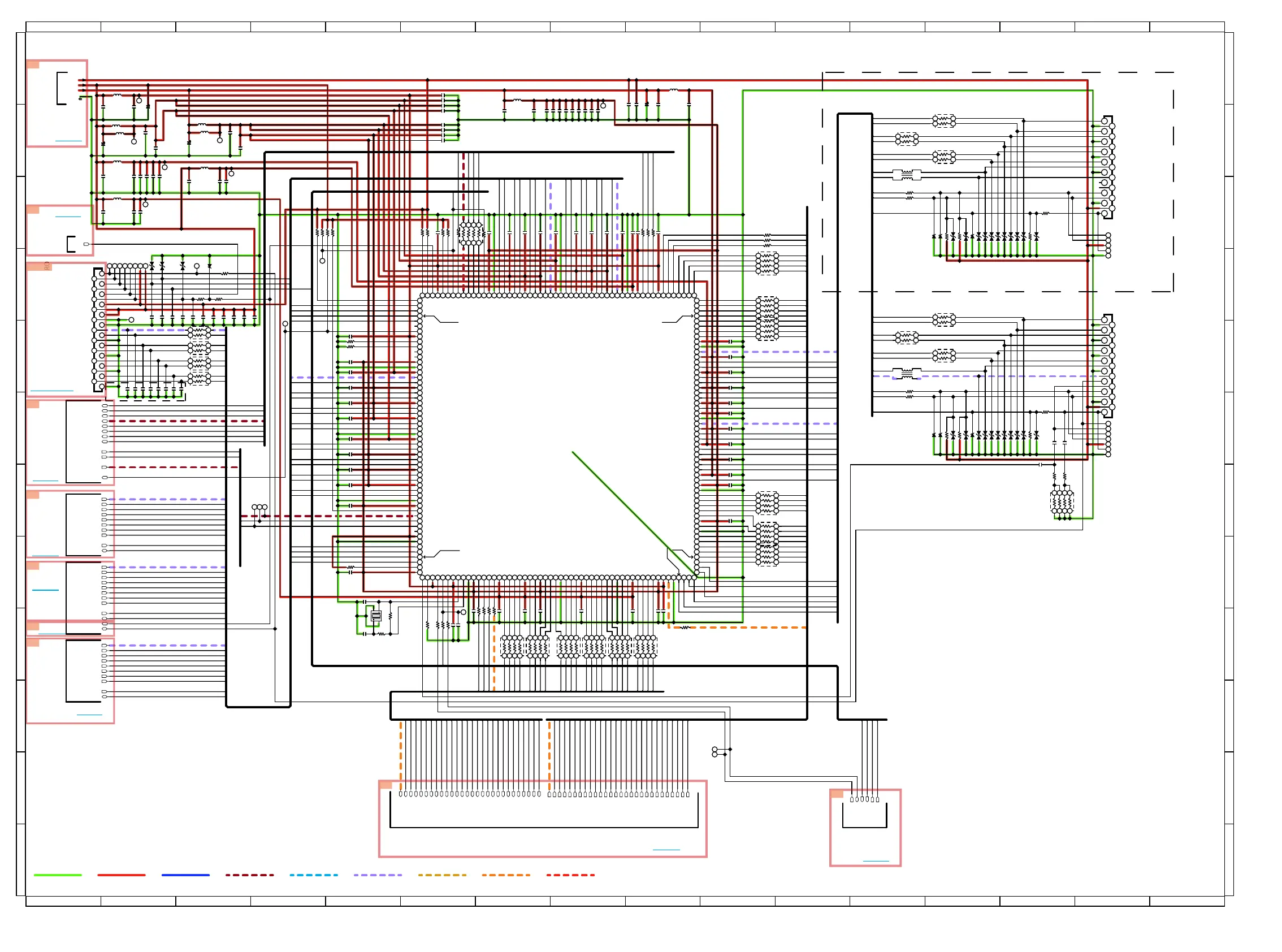Click the orange tag on the bottom-right connector block
1282x952 pixels.
(837, 794)
